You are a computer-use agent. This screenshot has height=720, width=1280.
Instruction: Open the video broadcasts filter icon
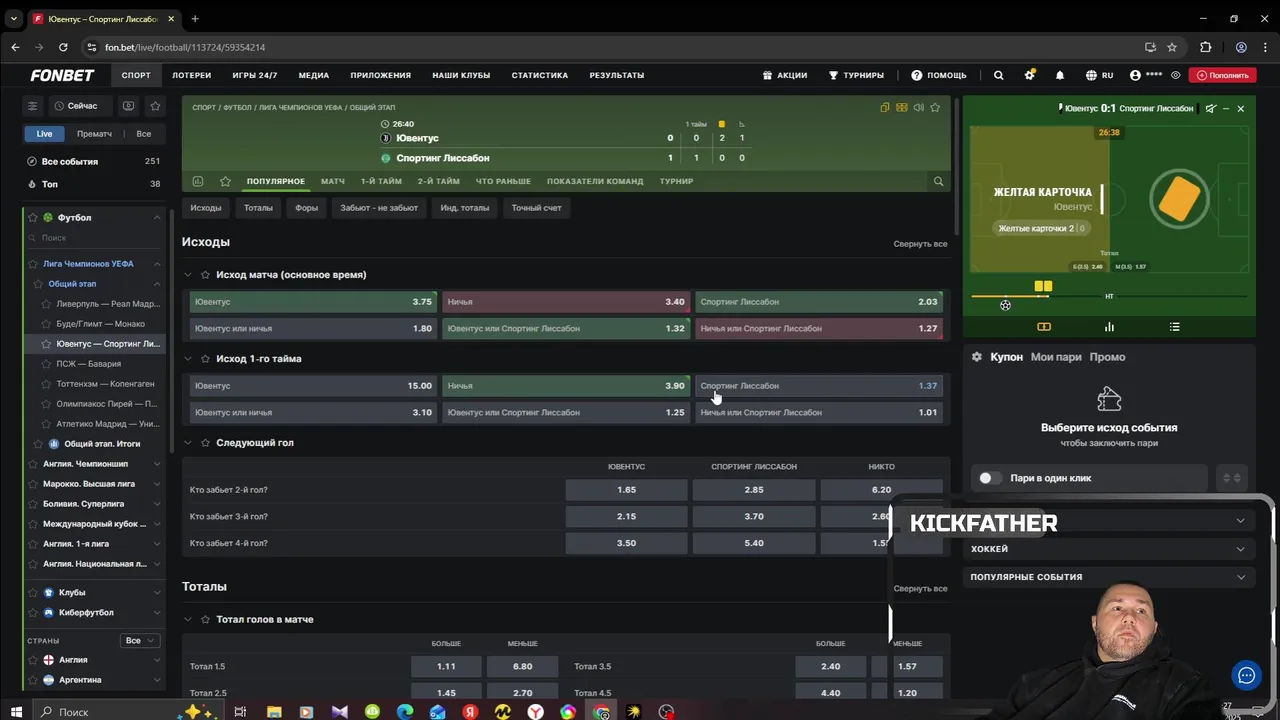click(x=128, y=106)
